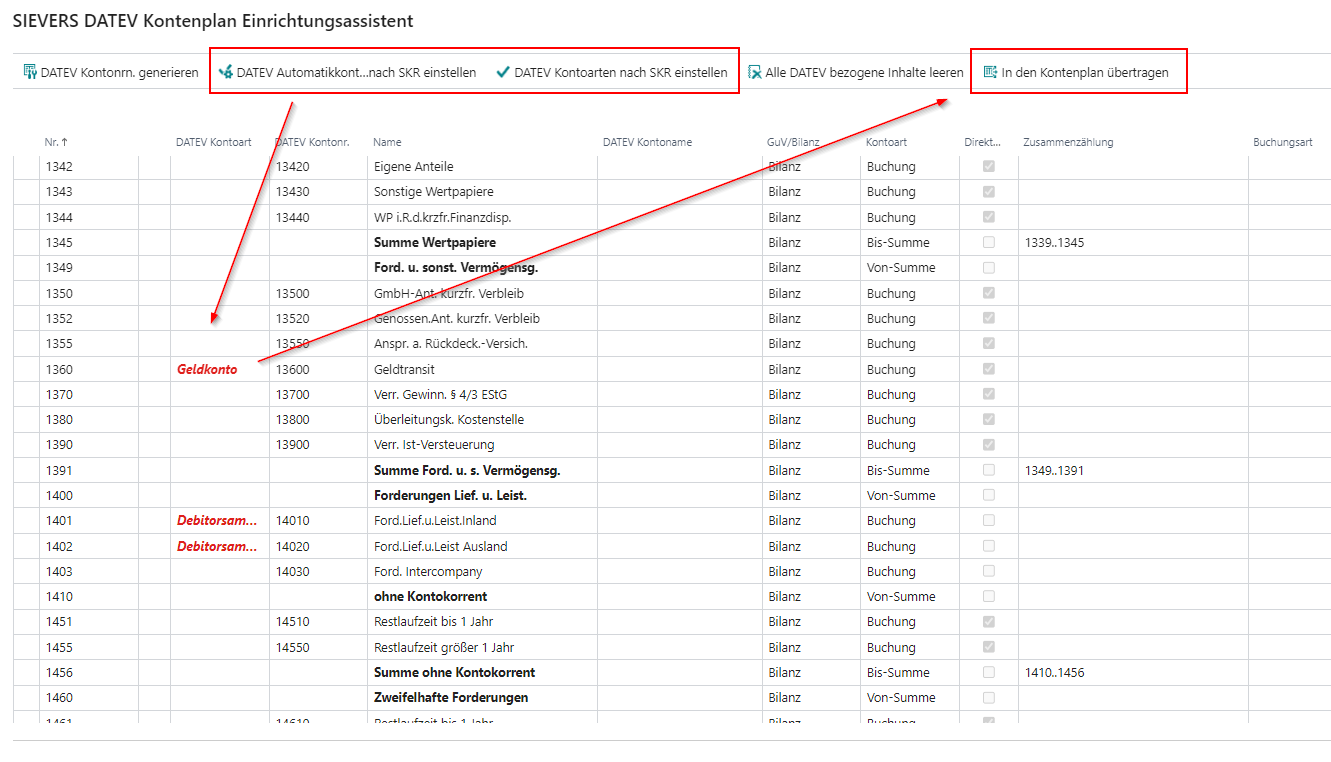This screenshot has height=762, width=1331.
Task: Toggle Direkt checkbox for account 1401
Action: [x=989, y=520]
